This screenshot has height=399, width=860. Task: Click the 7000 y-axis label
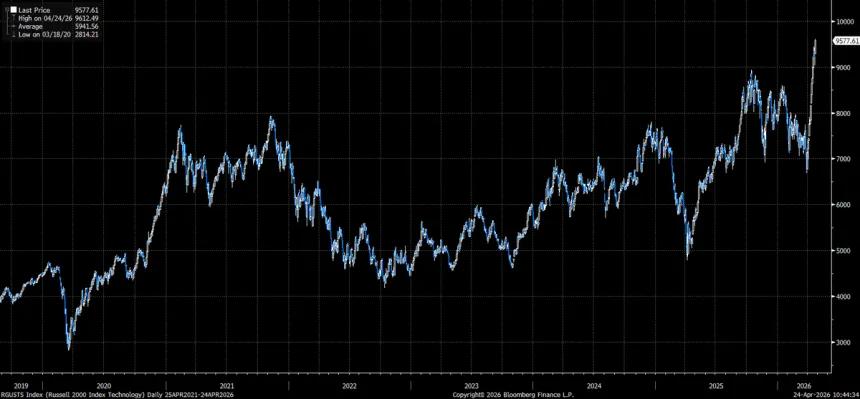click(842, 159)
